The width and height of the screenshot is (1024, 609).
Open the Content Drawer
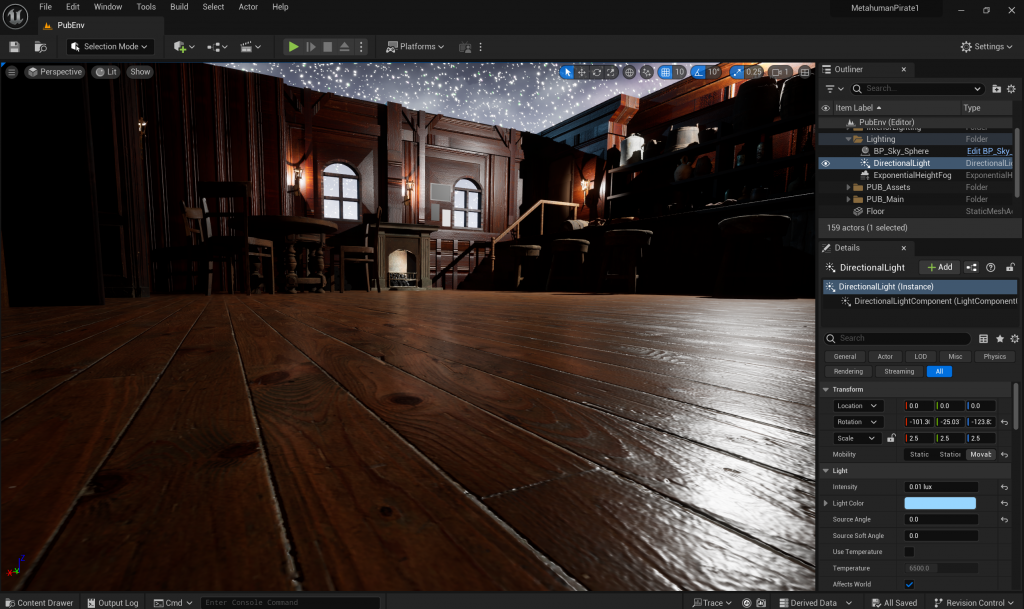(x=39, y=602)
